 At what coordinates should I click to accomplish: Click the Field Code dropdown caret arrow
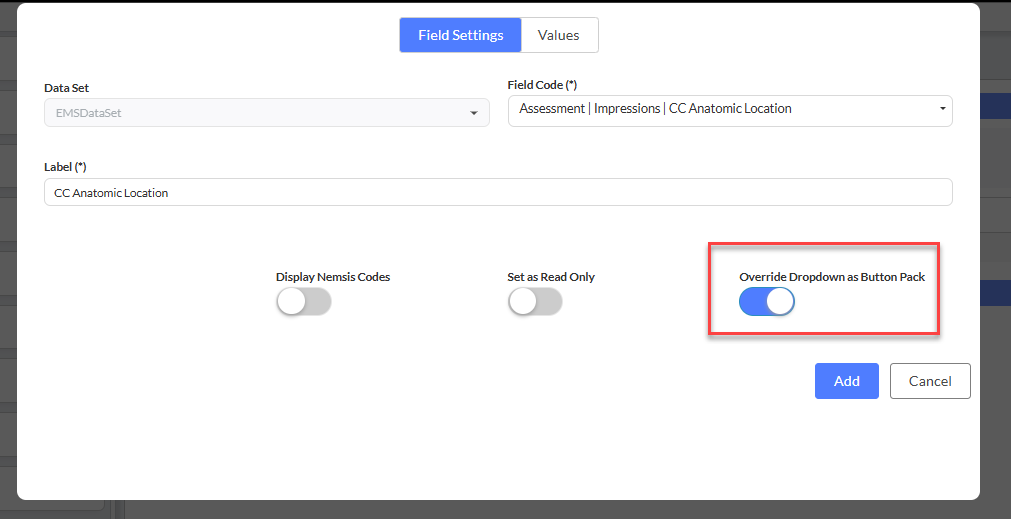point(942,108)
